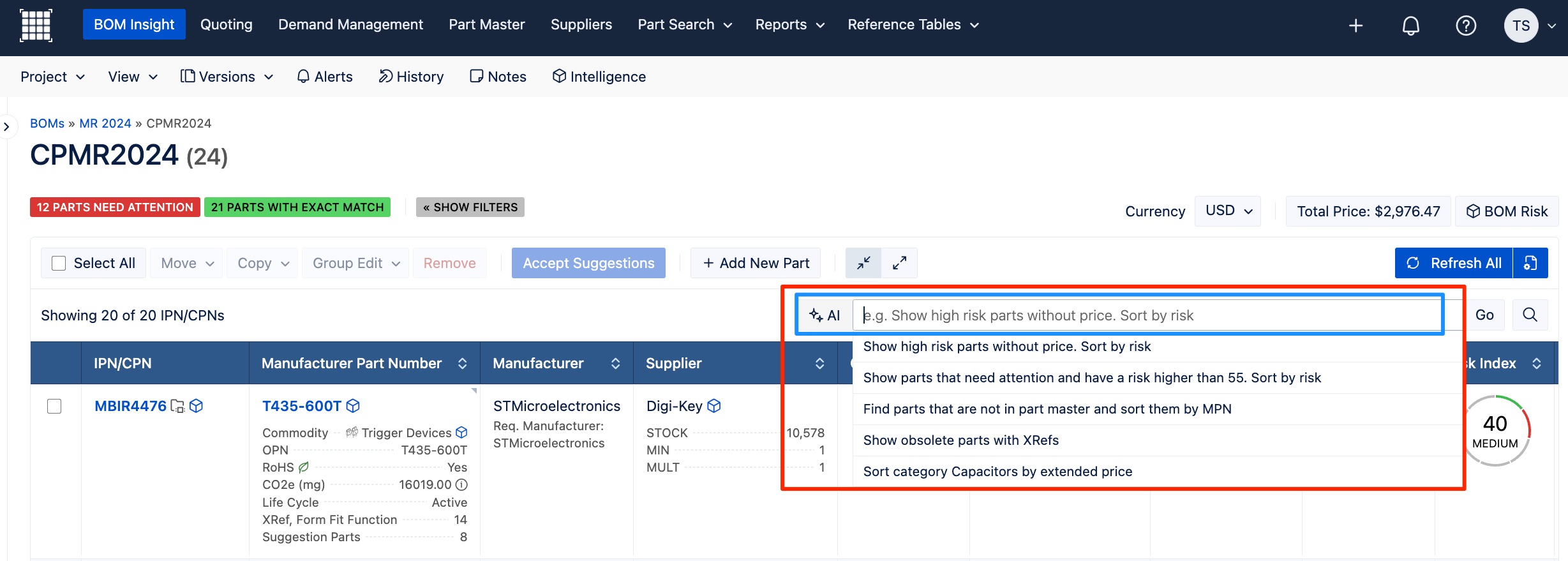Open the USD currency dropdown
Image resolution: width=1568 pixels, height=561 pixels.
(x=1228, y=211)
